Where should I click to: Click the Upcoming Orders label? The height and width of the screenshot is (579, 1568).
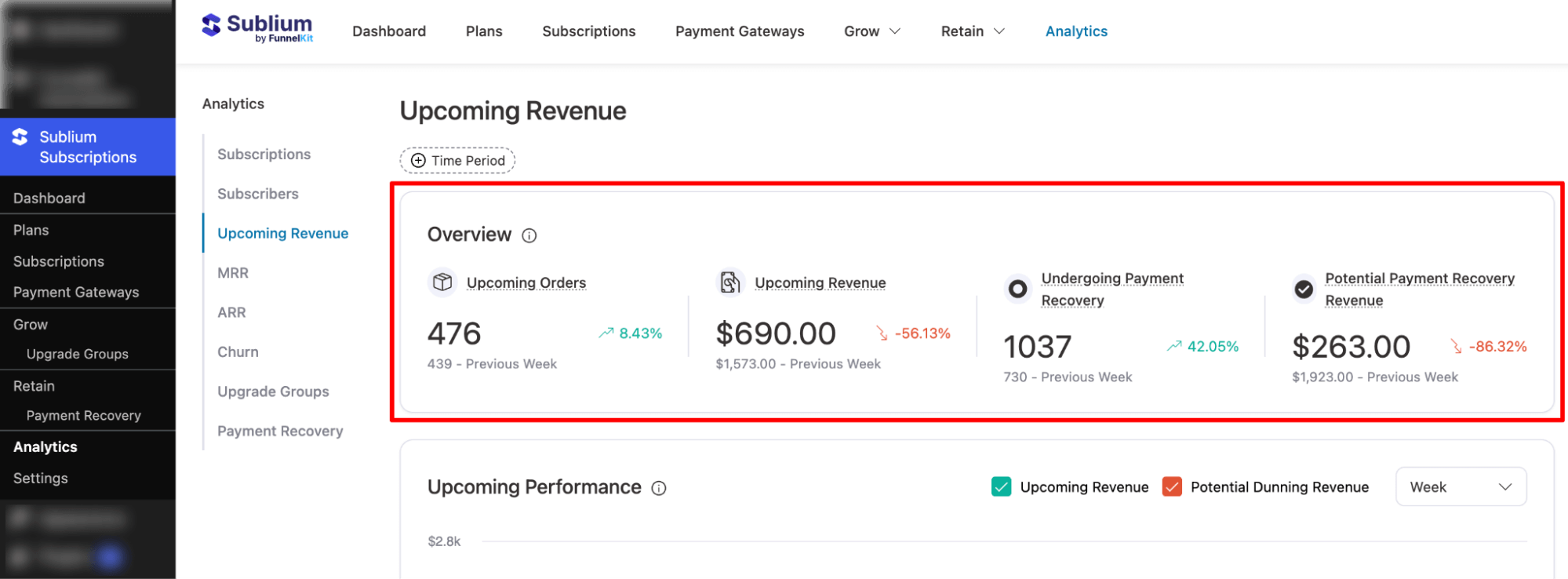point(526,282)
